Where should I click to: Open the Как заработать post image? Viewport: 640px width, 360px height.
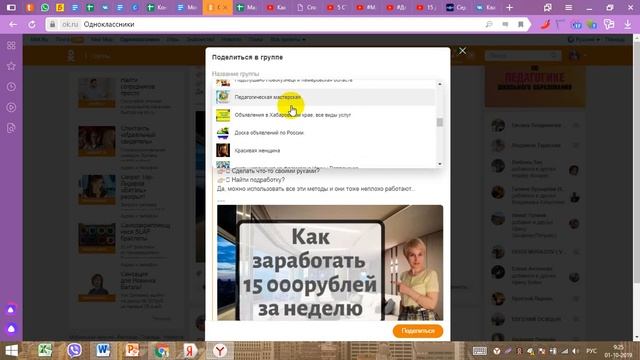330,263
